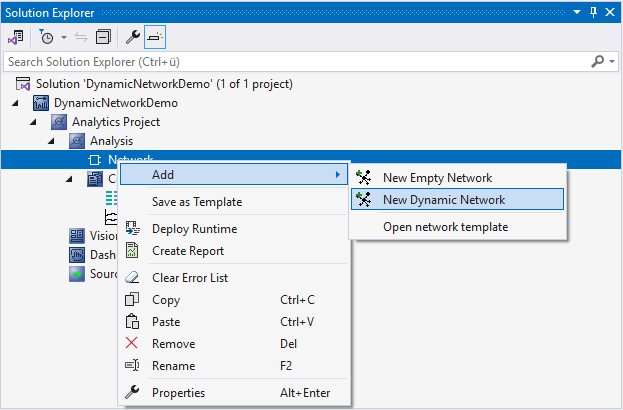Click the Clear Error List eraser icon
The height and width of the screenshot is (410, 623).
pos(132,277)
